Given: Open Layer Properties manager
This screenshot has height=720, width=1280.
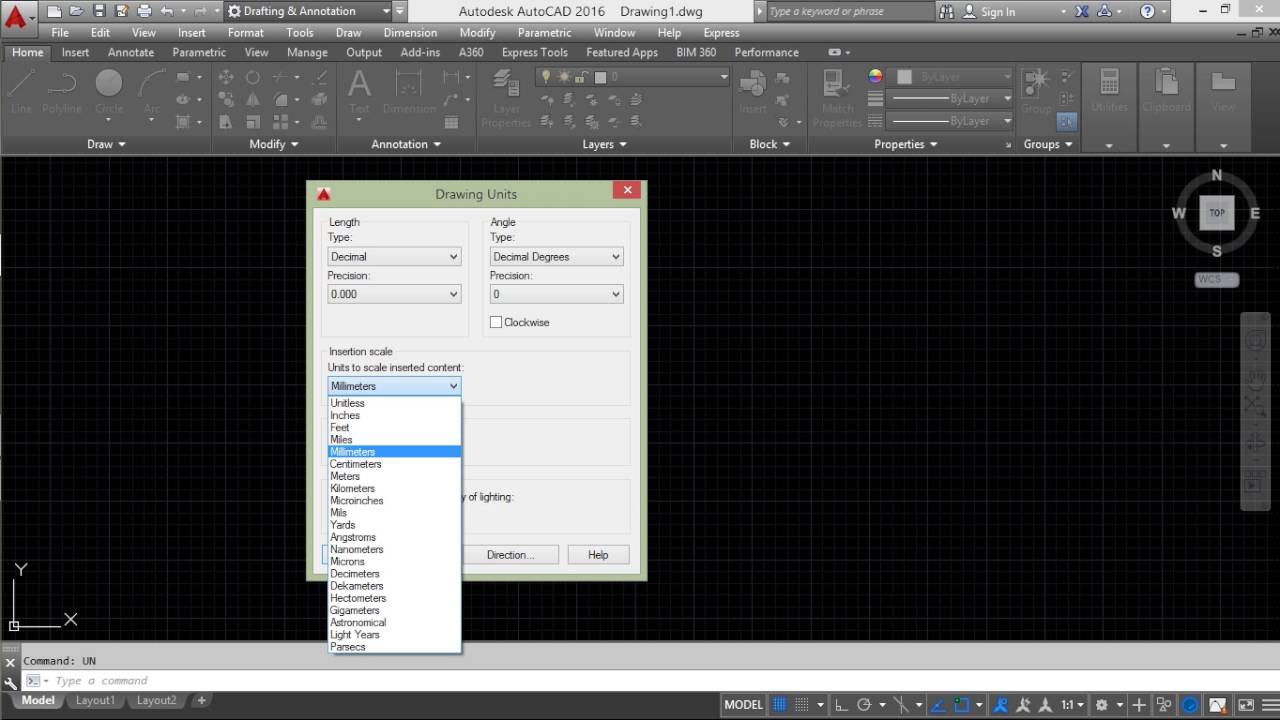Looking at the screenshot, I should 506,98.
